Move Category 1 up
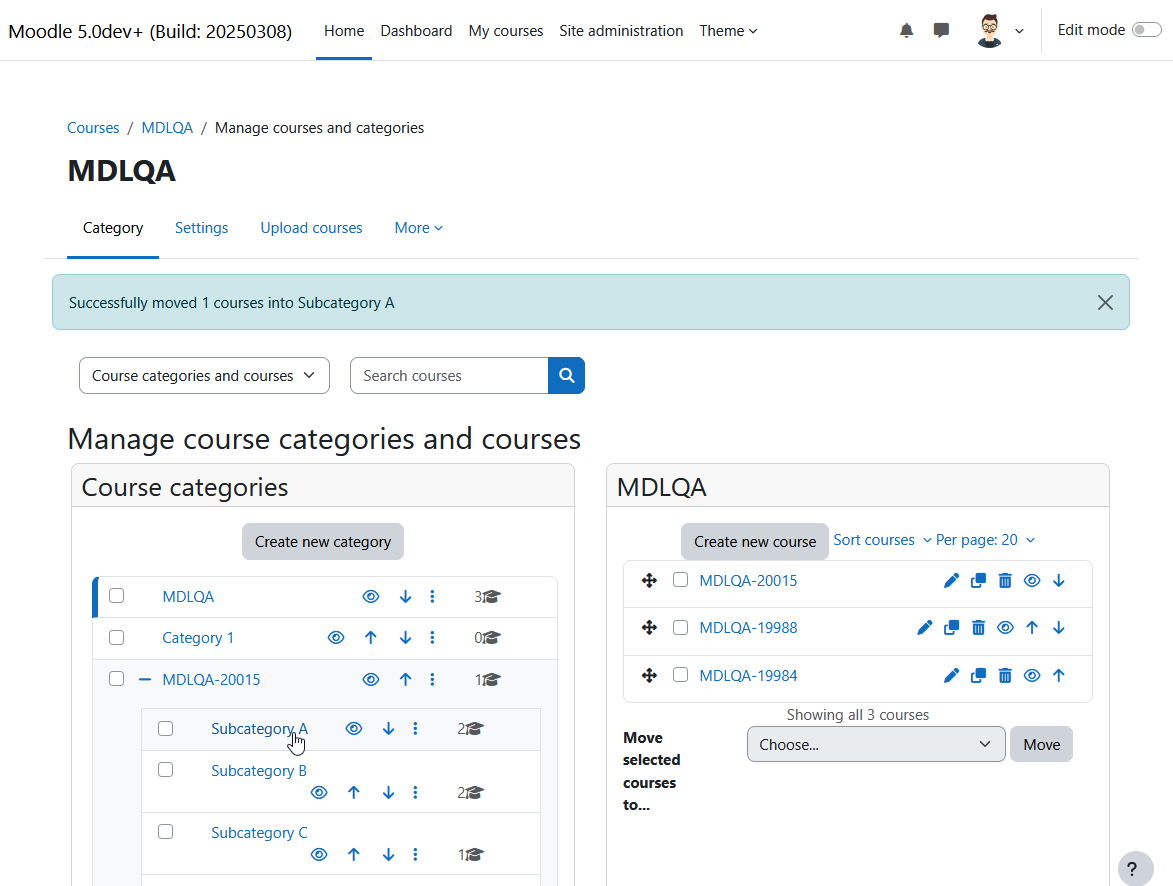 pyautogui.click(x=370, y=638)
